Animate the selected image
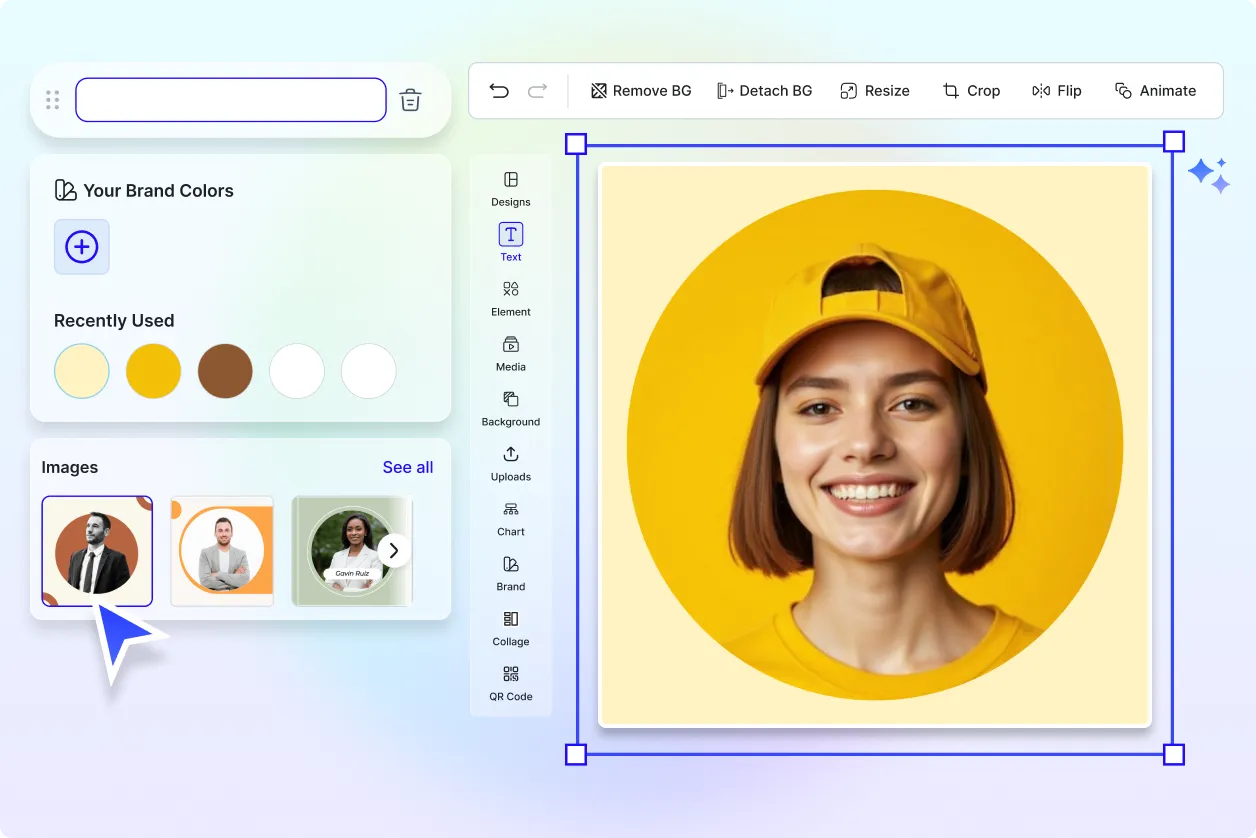This screenshot has height=838, width=1256. coord(1156,90)
